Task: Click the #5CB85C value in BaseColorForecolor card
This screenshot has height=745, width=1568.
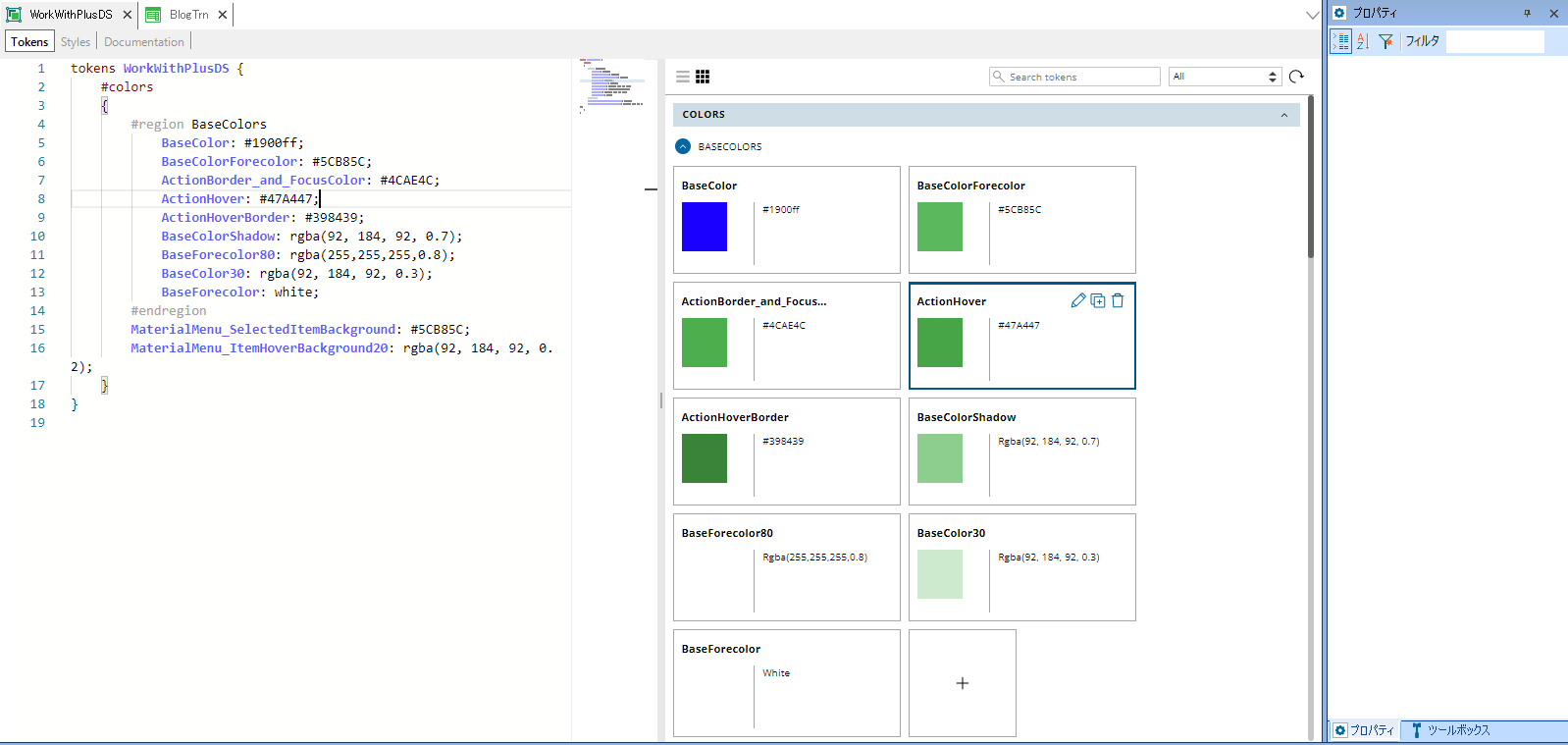Action: pyautogui.click(x=1019, y=209)
